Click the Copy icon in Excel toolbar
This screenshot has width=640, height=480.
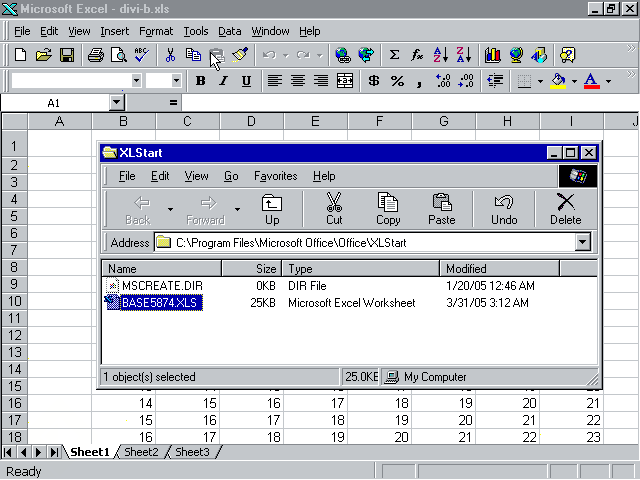pos(193,55)
